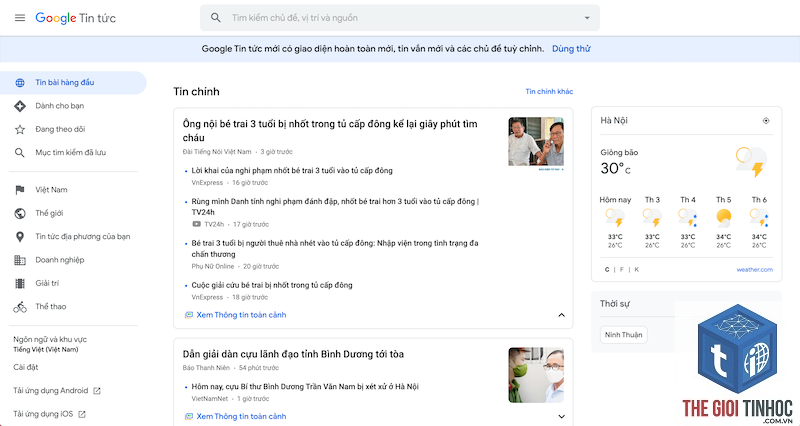
Task: Open VietNamNet article about Trần Văn Nam
Action: tap(305, 387)
